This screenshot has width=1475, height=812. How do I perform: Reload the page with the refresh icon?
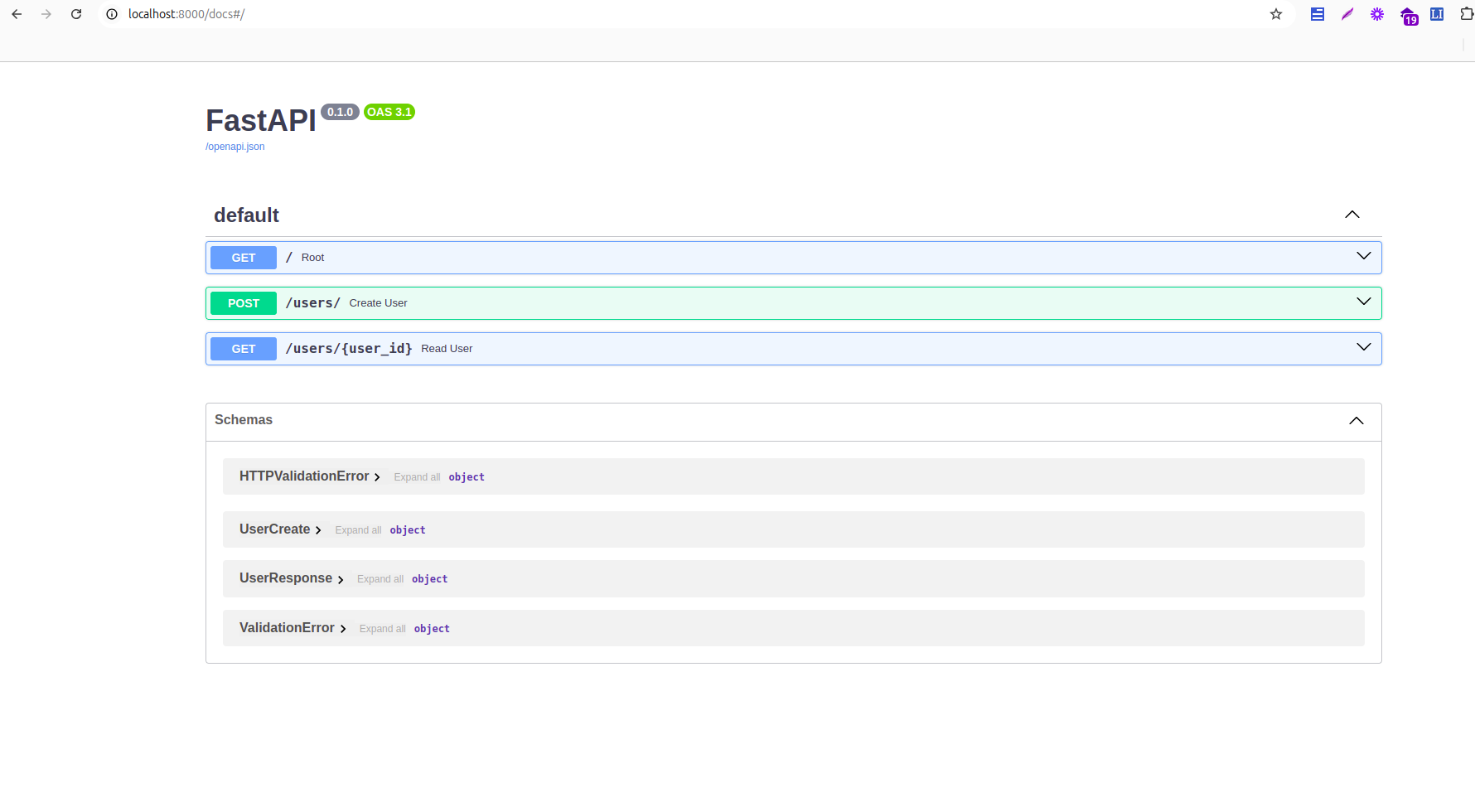coord(76,14)
